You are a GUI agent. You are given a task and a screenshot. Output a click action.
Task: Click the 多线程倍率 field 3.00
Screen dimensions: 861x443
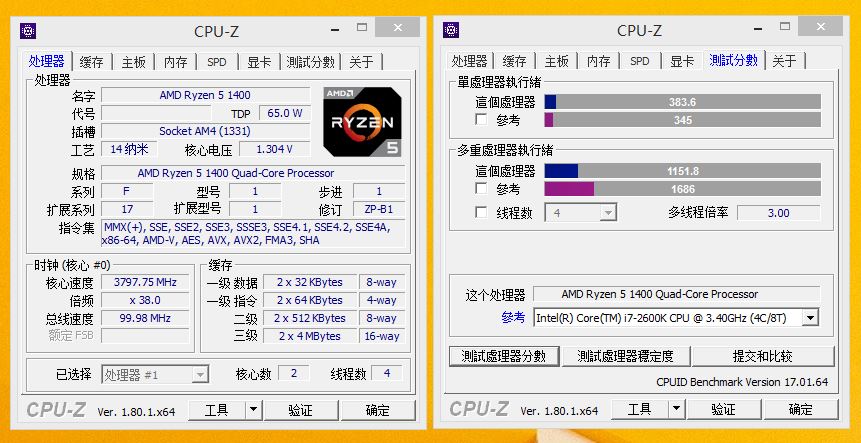pos(779,213)
